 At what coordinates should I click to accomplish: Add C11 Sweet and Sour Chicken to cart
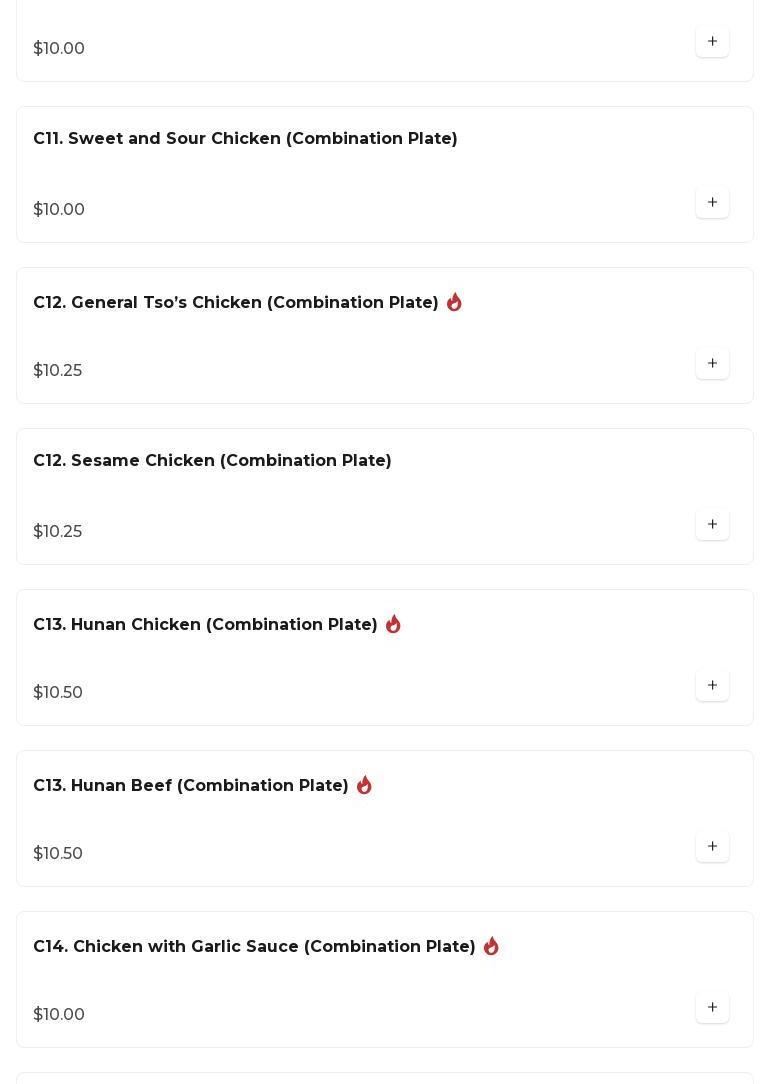point(712,203)
